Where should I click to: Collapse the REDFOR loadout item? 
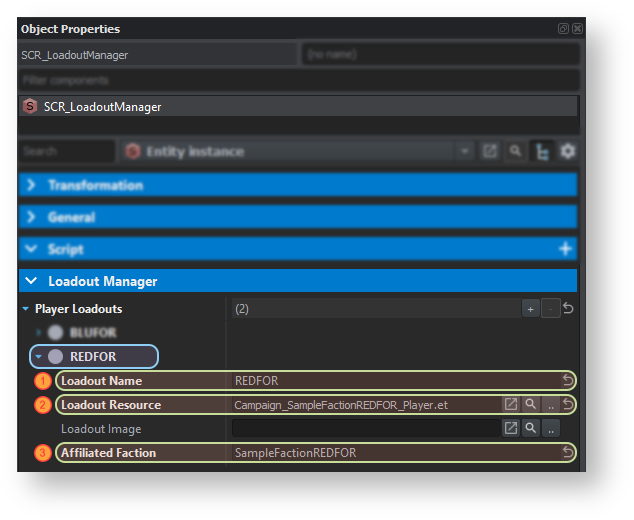pyautogui.click(x=39, y=357)
